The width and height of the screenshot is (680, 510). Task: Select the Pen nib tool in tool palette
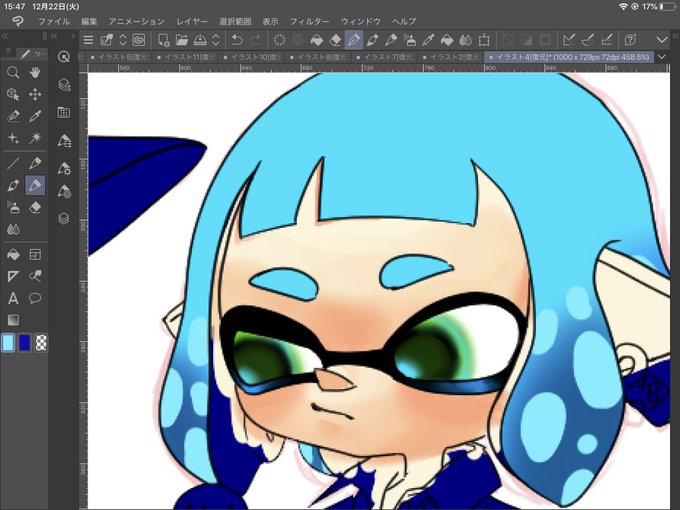13,186
